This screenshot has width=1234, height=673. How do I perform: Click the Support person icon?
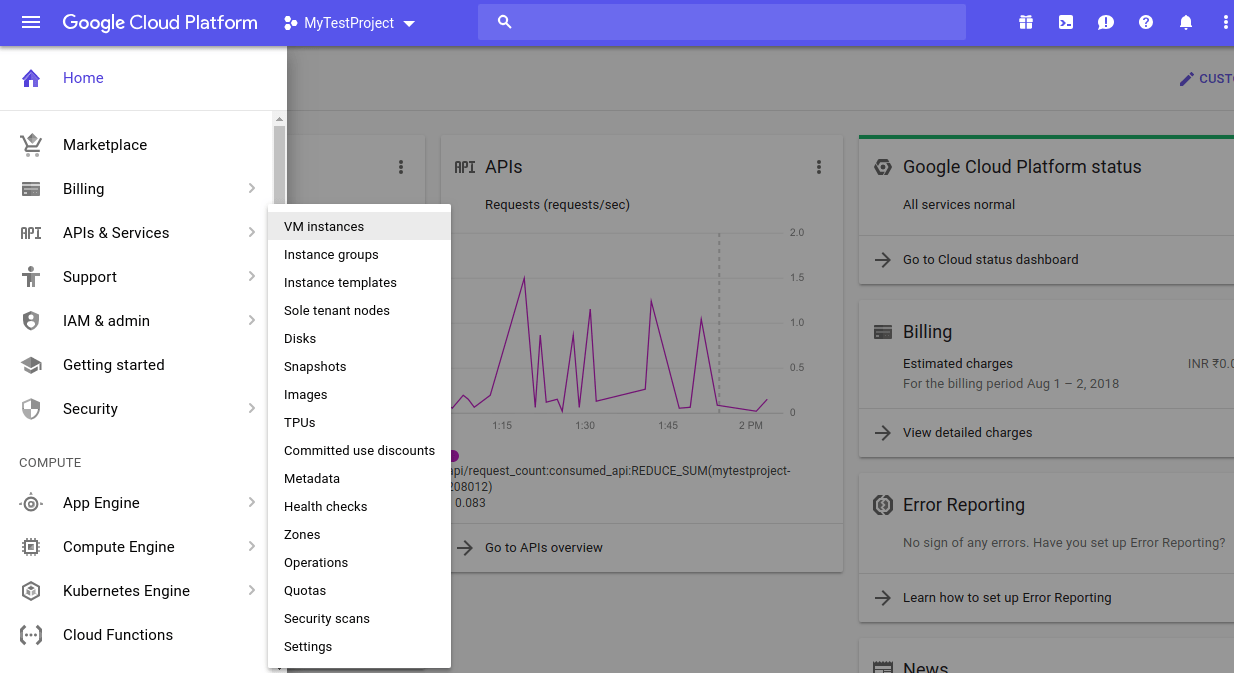click(x=31, y=277)
